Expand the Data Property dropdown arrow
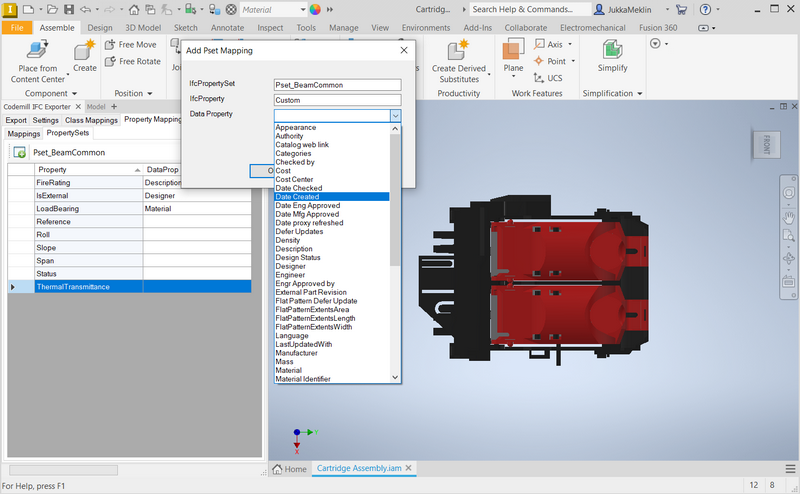Viewport: 800px width, 494px height. 395,115
